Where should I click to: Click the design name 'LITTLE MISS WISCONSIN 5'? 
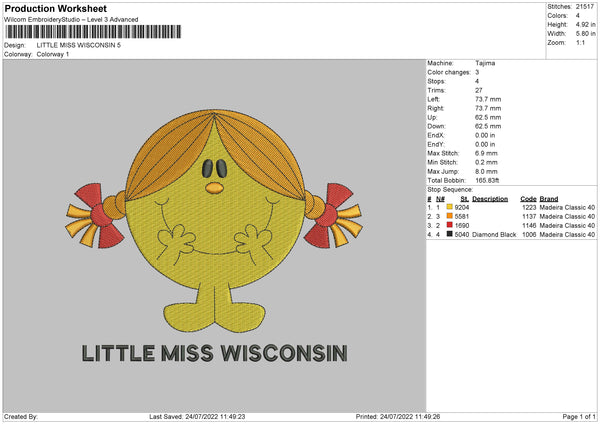pyautogui.click(x=78, y=45)
